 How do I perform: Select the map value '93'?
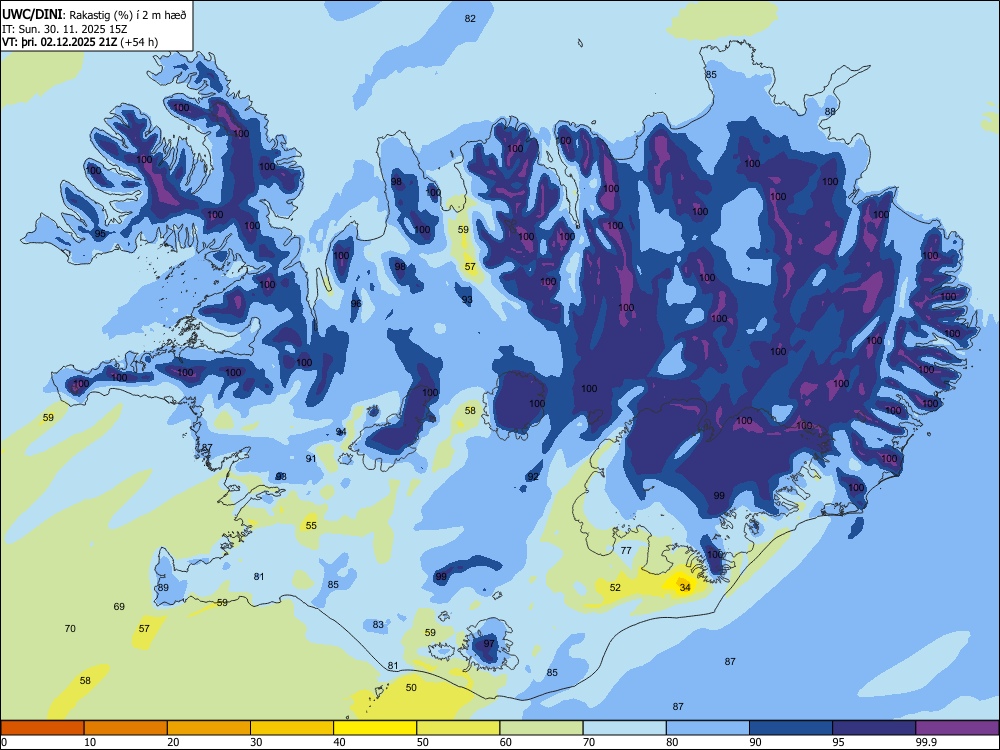pos(467,300)
